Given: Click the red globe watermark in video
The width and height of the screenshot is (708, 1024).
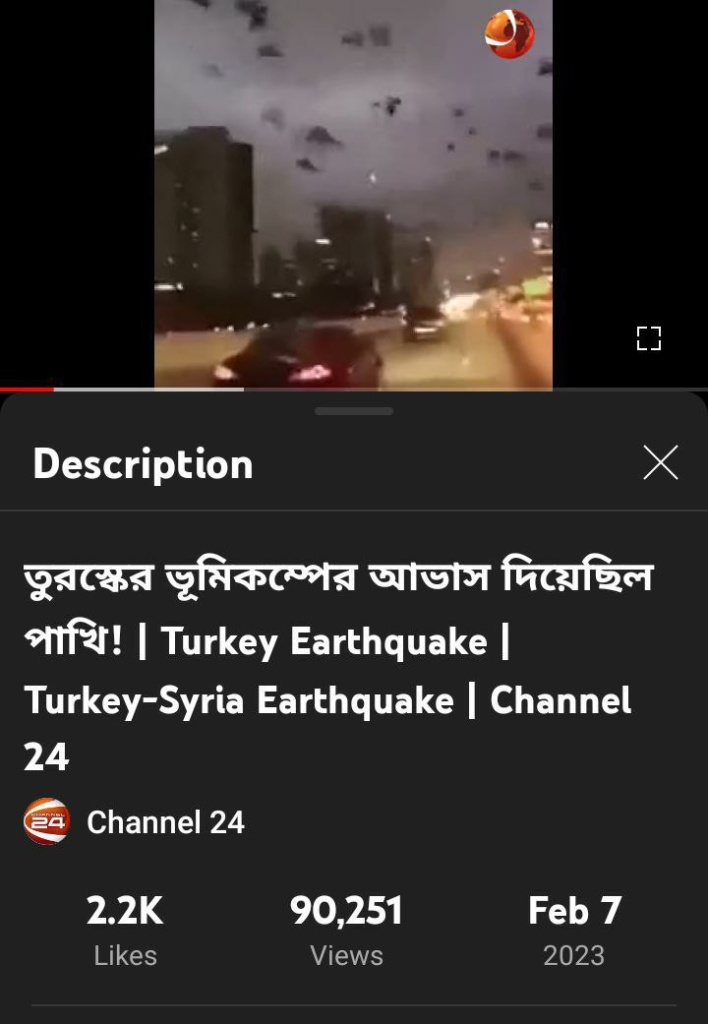Looking at the screenshot, I should click(509, 34).
